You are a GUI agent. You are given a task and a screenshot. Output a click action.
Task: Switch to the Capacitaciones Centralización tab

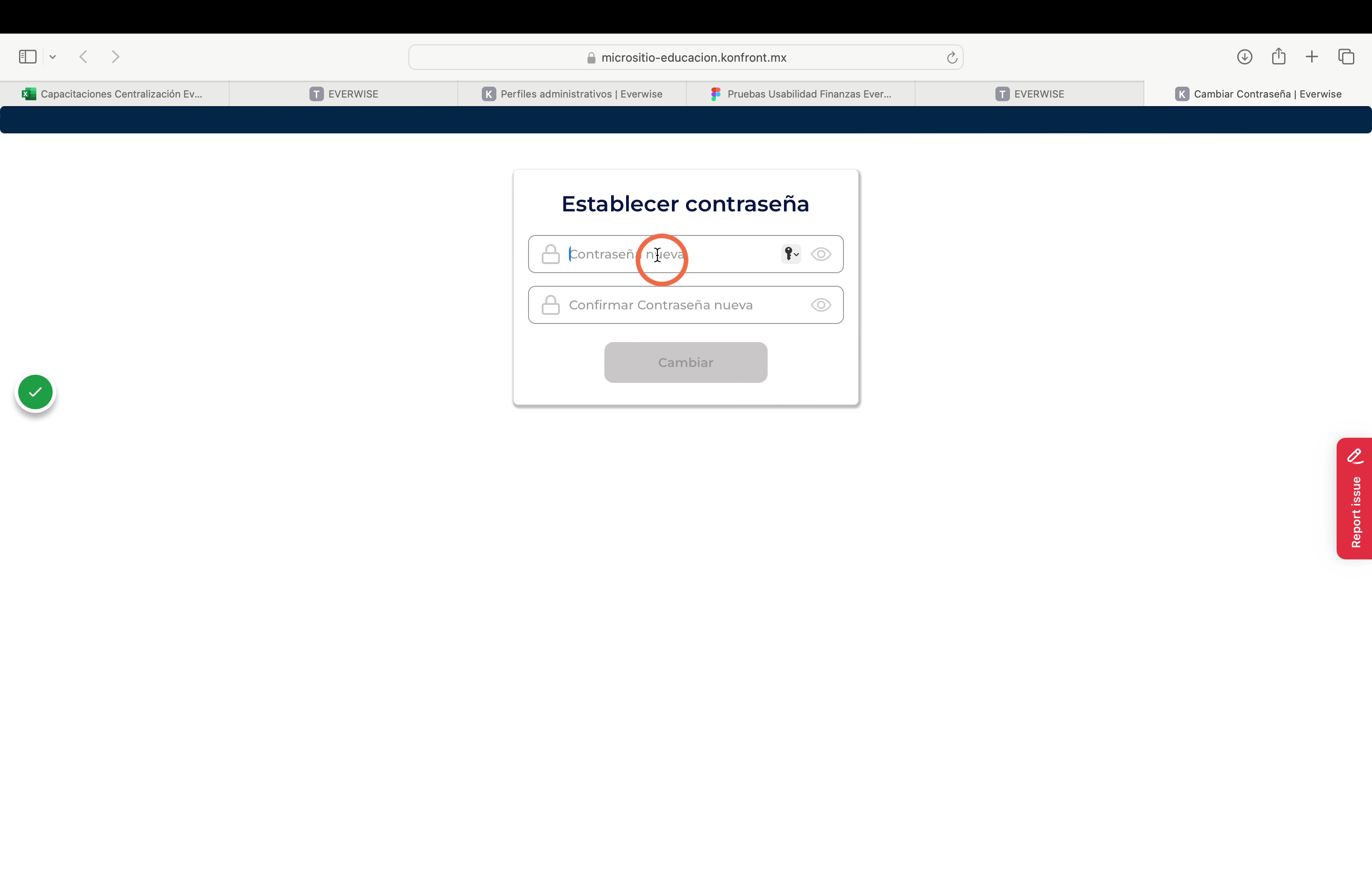tap(114, 94)
